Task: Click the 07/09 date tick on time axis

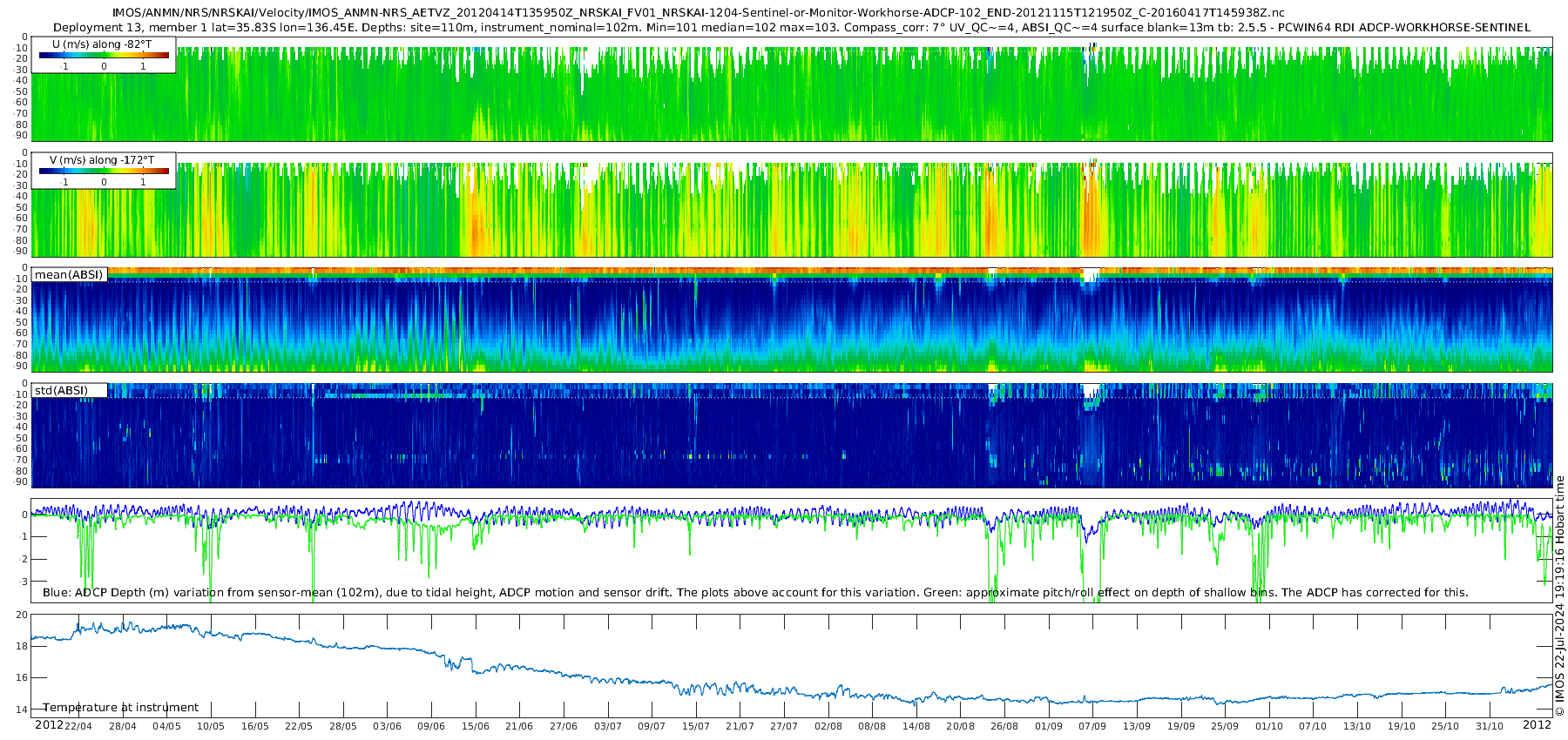Action: [x=1092, y=726]
